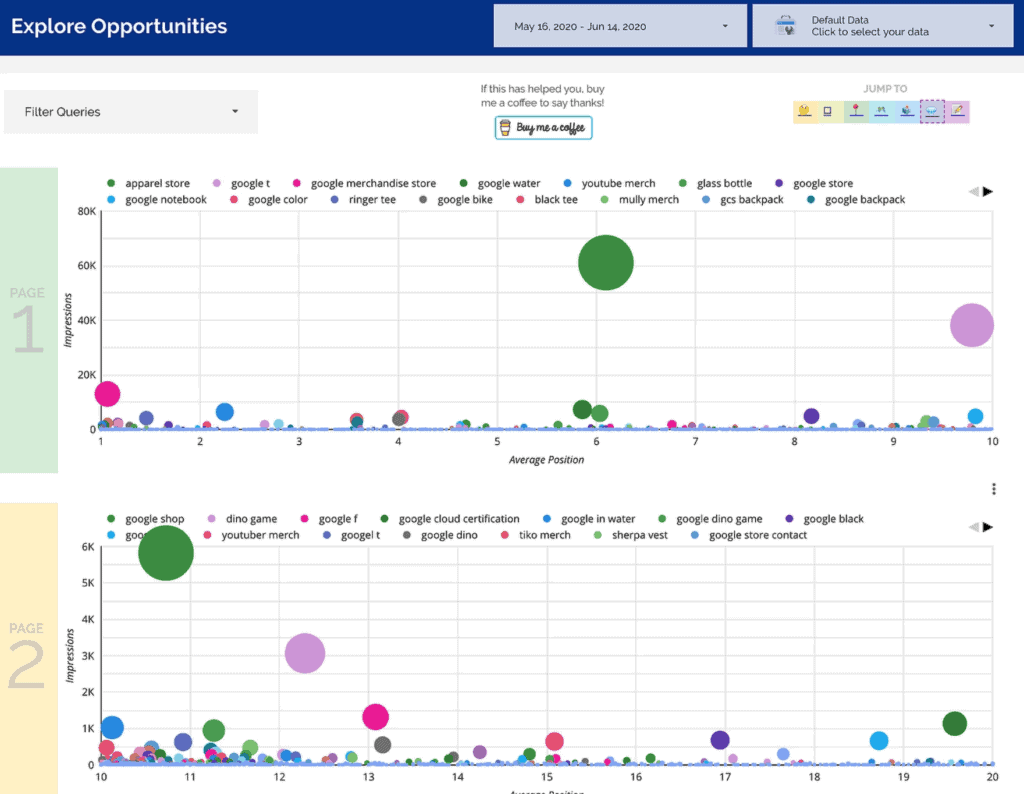The width and height of the screenshot is (1024, 794).
Task: Click purple bubble near position 17, Page 2
Action: point(720,740)
